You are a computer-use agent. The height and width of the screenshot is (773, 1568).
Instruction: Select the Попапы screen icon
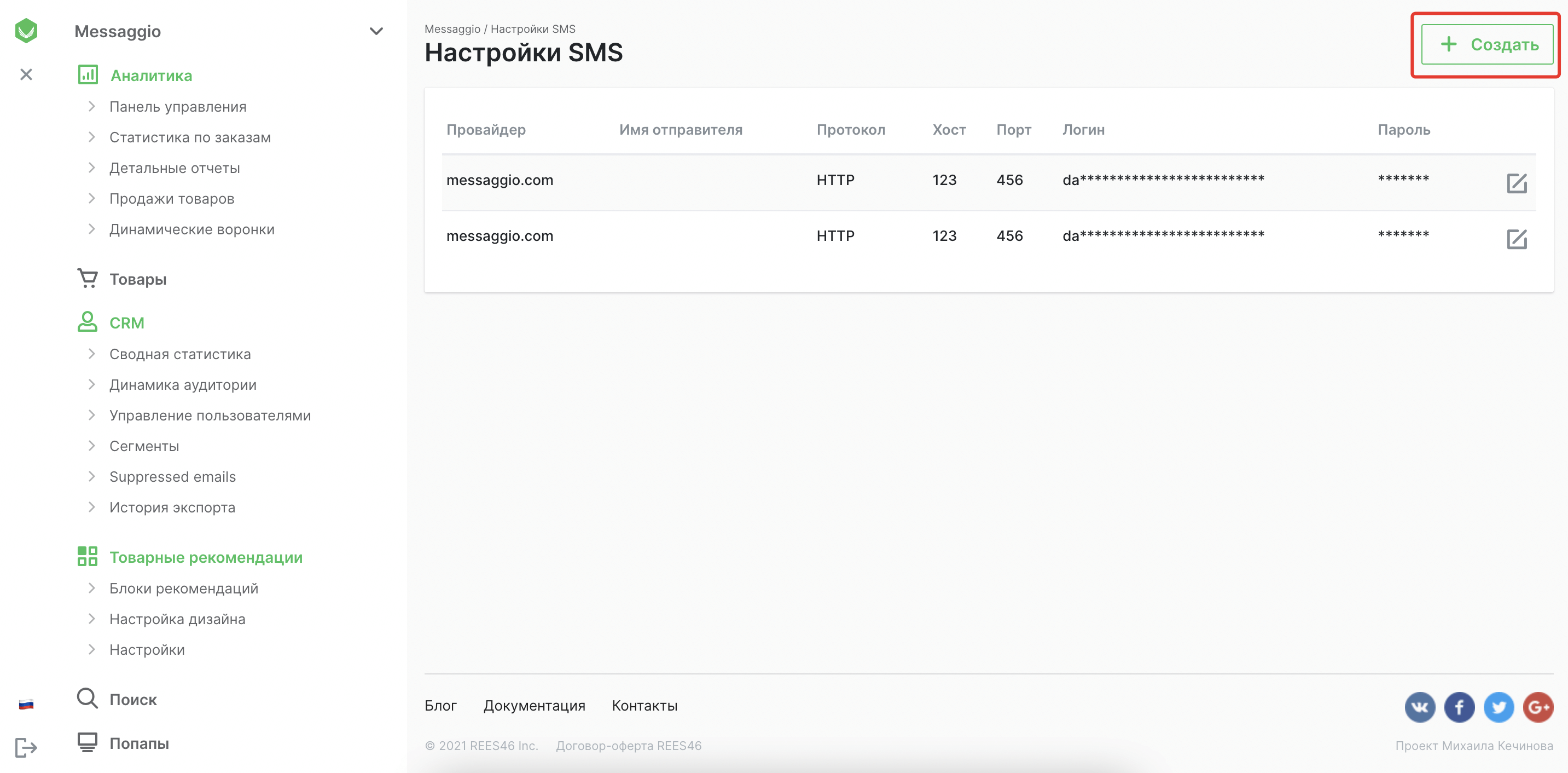(87, 742)
